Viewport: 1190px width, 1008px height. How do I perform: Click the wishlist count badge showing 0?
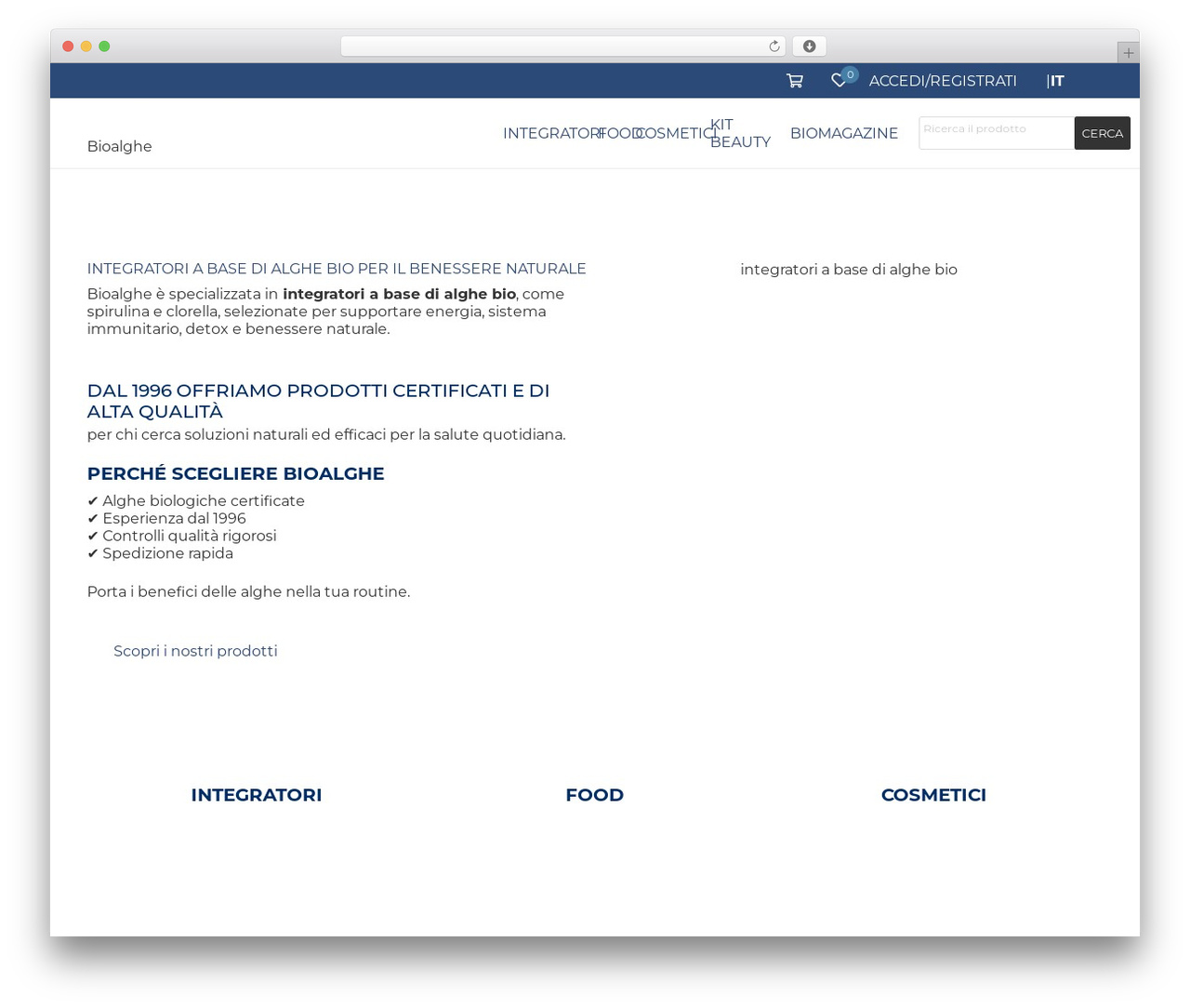(x=850, y=74)
